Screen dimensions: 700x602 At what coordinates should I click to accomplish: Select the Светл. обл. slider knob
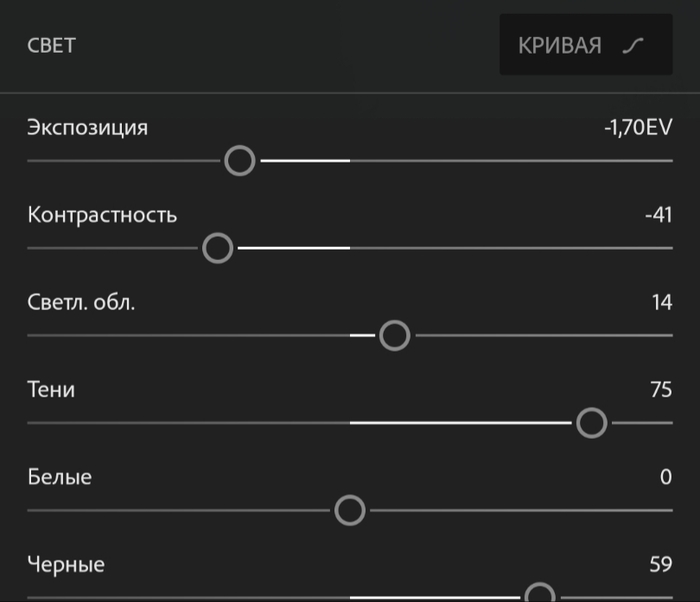pyautogui.click(x=395, y=336)
